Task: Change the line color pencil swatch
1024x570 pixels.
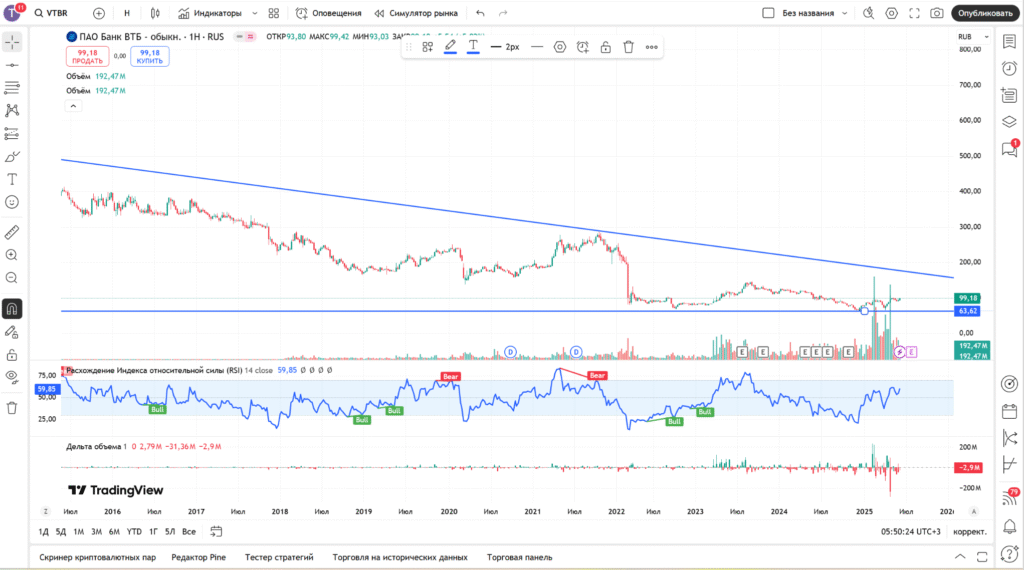Action: [450, 47]
